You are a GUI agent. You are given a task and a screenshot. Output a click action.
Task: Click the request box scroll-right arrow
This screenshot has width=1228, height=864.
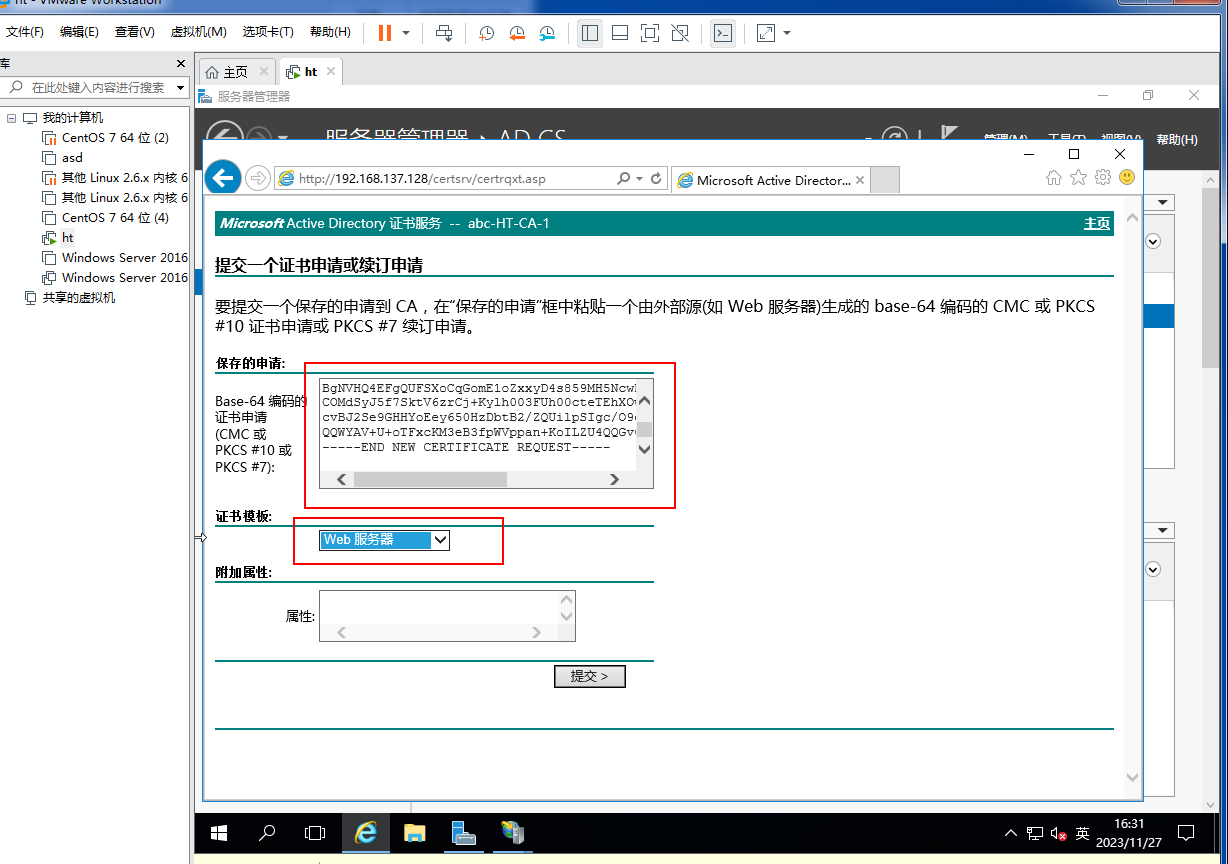point(614,479)
